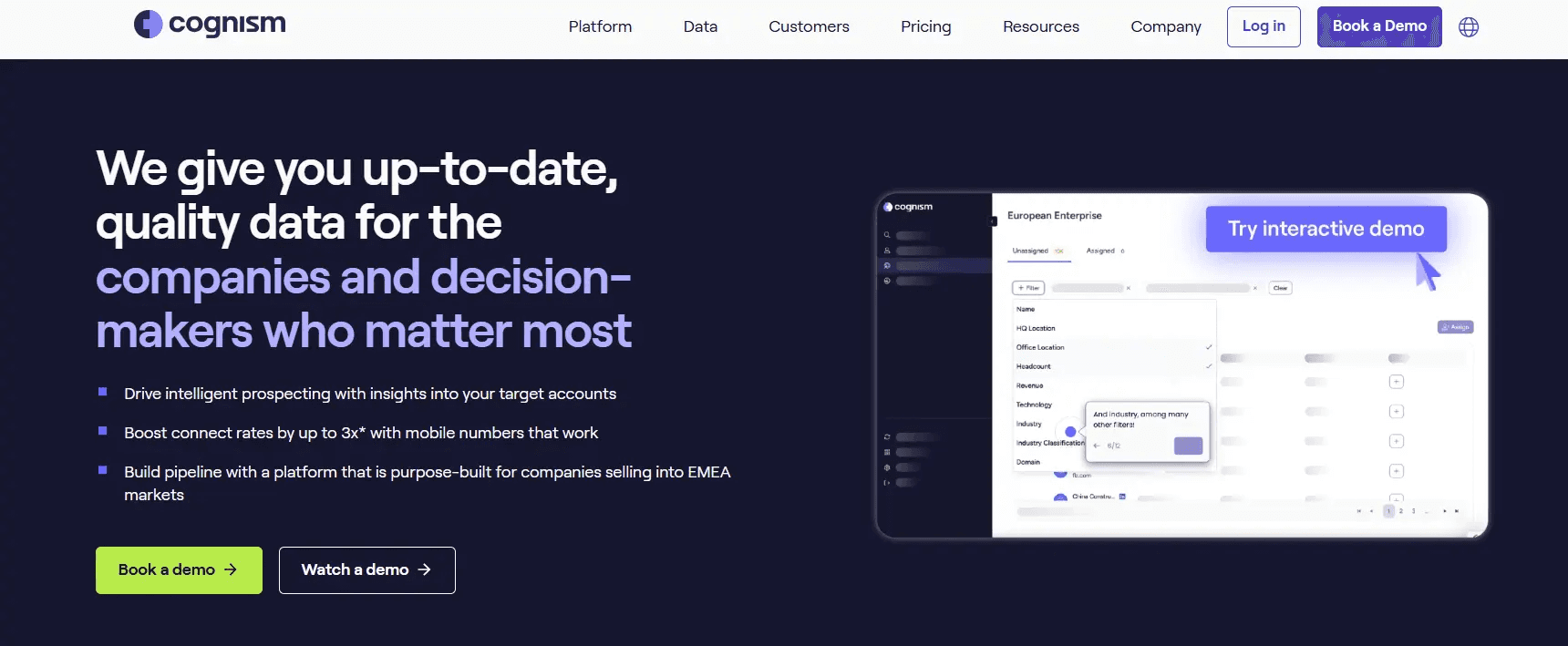This screenshot has width=1568, height=646.
Task: Select 'Office Location' filter option in preview
Action: tap(1040, 347)
